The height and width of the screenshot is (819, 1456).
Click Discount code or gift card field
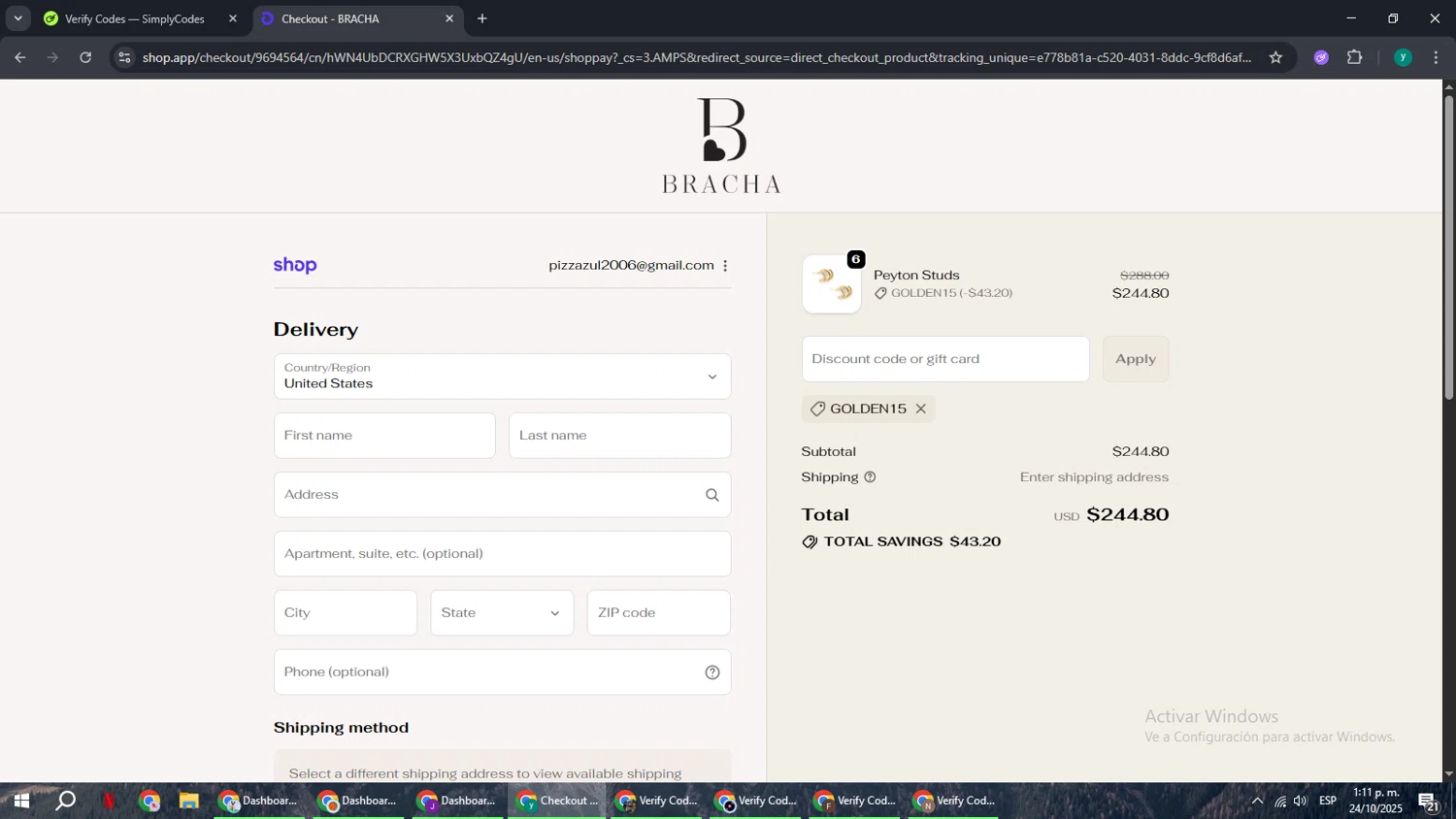pyautogui.click(x=945, y=359)
